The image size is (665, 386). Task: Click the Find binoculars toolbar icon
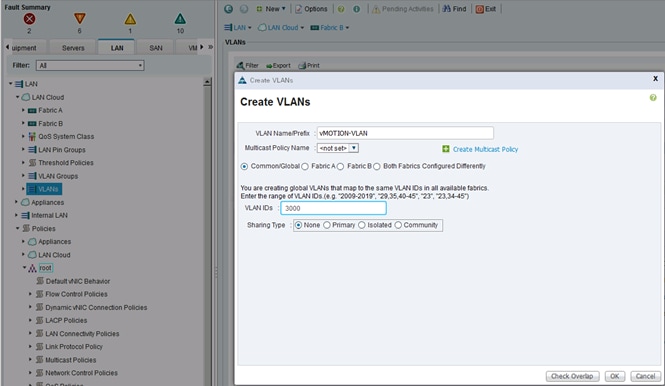[x=447, y=9]
